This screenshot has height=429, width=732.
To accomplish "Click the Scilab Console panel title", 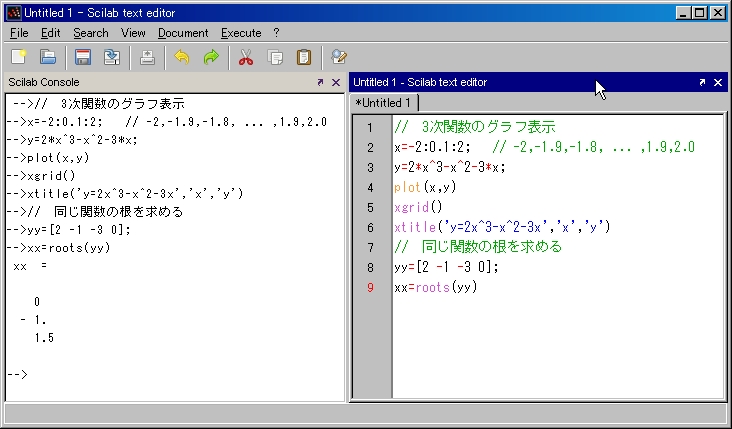I will coord(44,82).
